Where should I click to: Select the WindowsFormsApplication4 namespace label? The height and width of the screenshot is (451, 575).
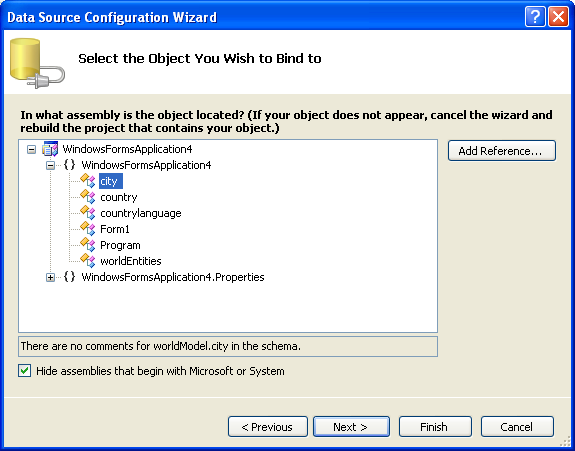point(146,165)
